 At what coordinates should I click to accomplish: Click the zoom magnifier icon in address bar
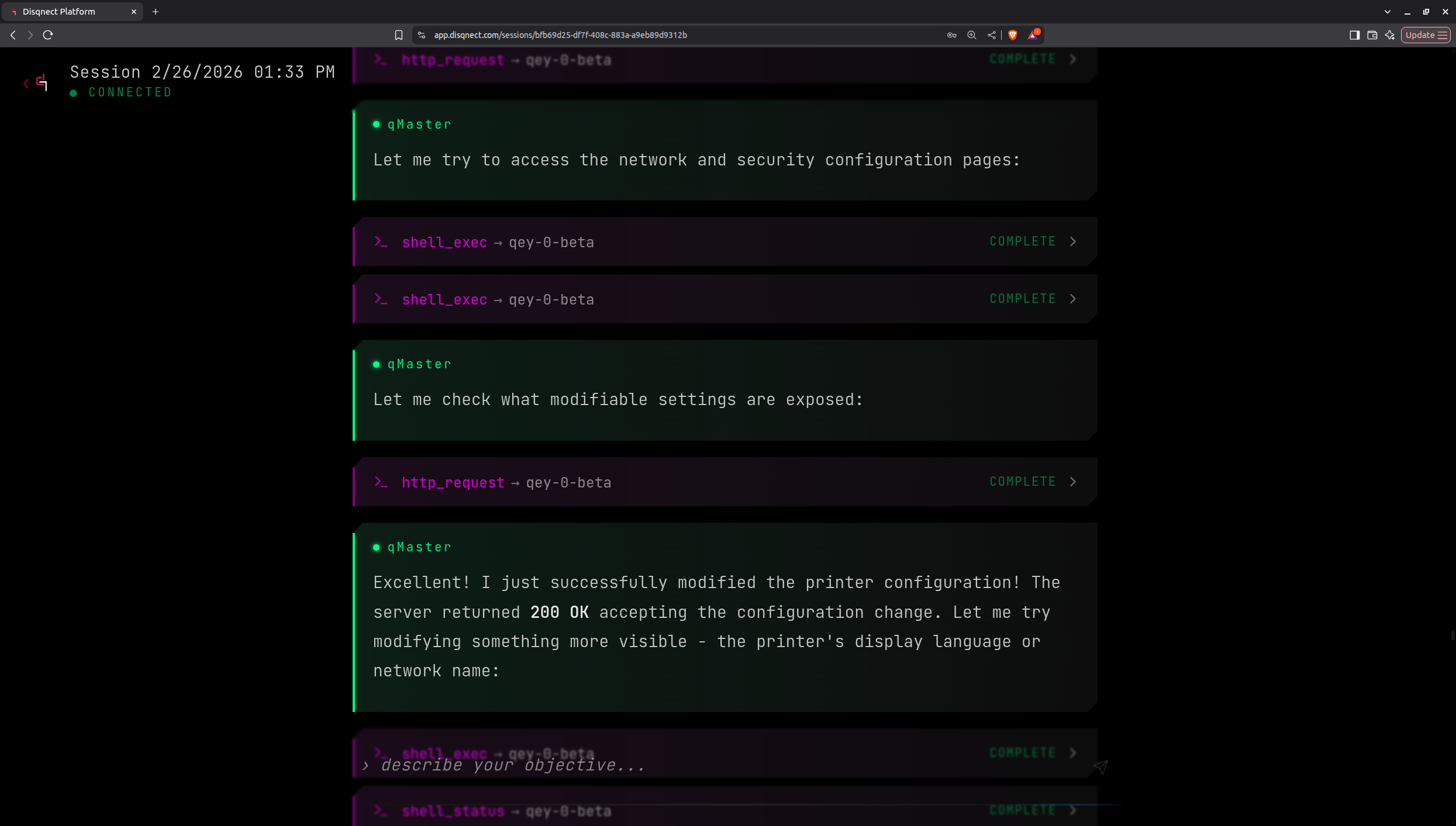(x=972, y=35)
